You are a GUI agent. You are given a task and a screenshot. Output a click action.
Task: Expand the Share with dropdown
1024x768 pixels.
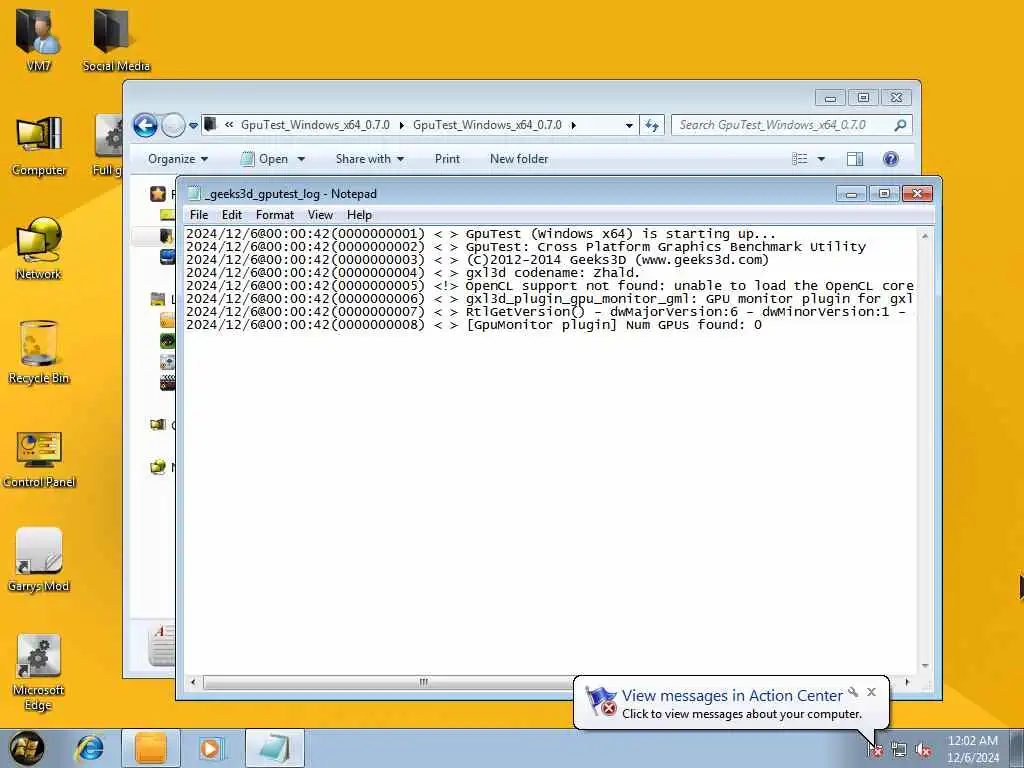(370, 159)
